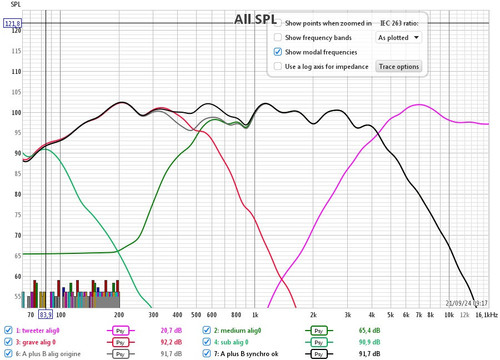Viewport: 500px width, 360px height.
Task: Open grey line sample for A plus B alig origine
Action: click(120, 354)
